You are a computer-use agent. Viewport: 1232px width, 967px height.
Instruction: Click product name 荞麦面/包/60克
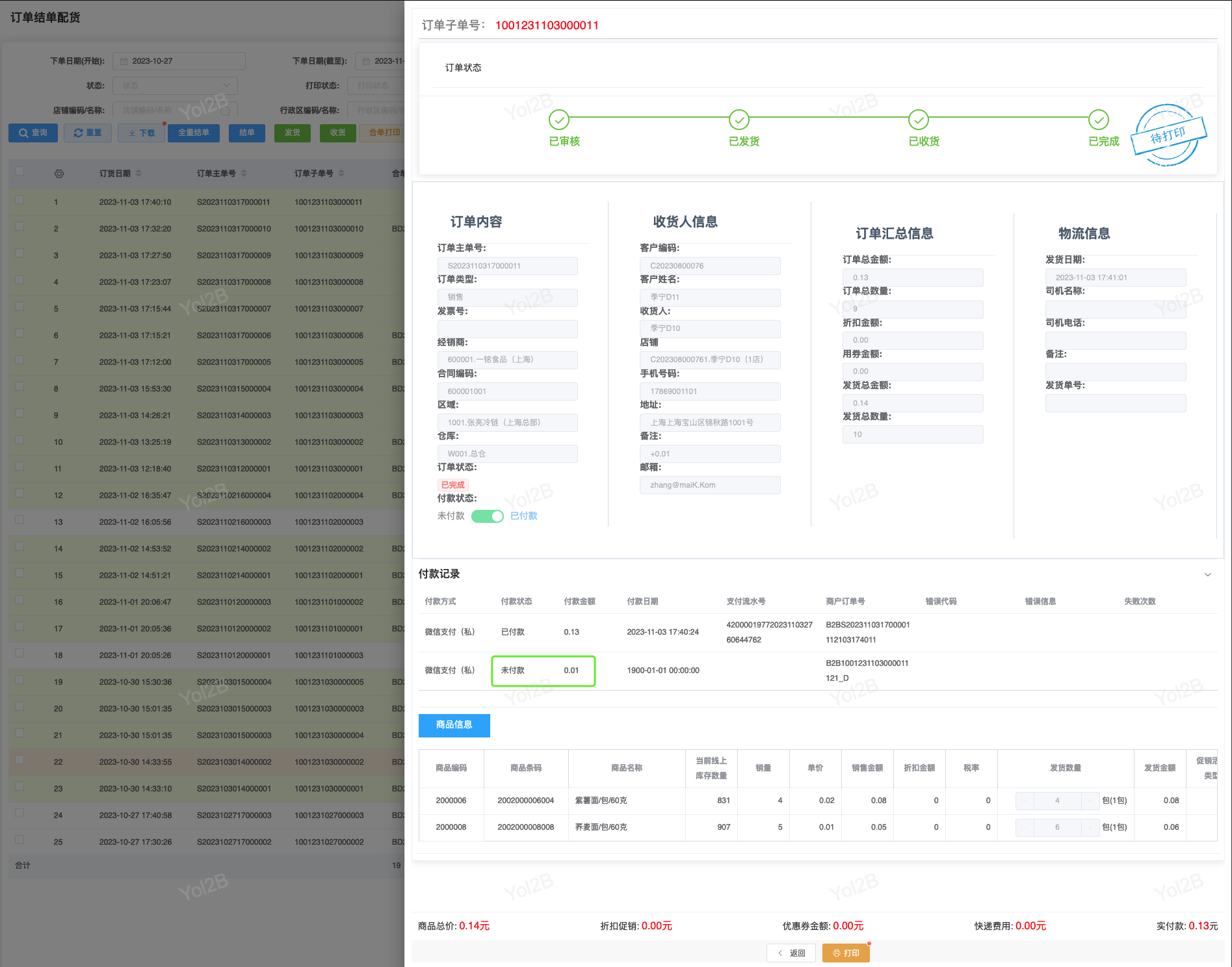point(601,827)
